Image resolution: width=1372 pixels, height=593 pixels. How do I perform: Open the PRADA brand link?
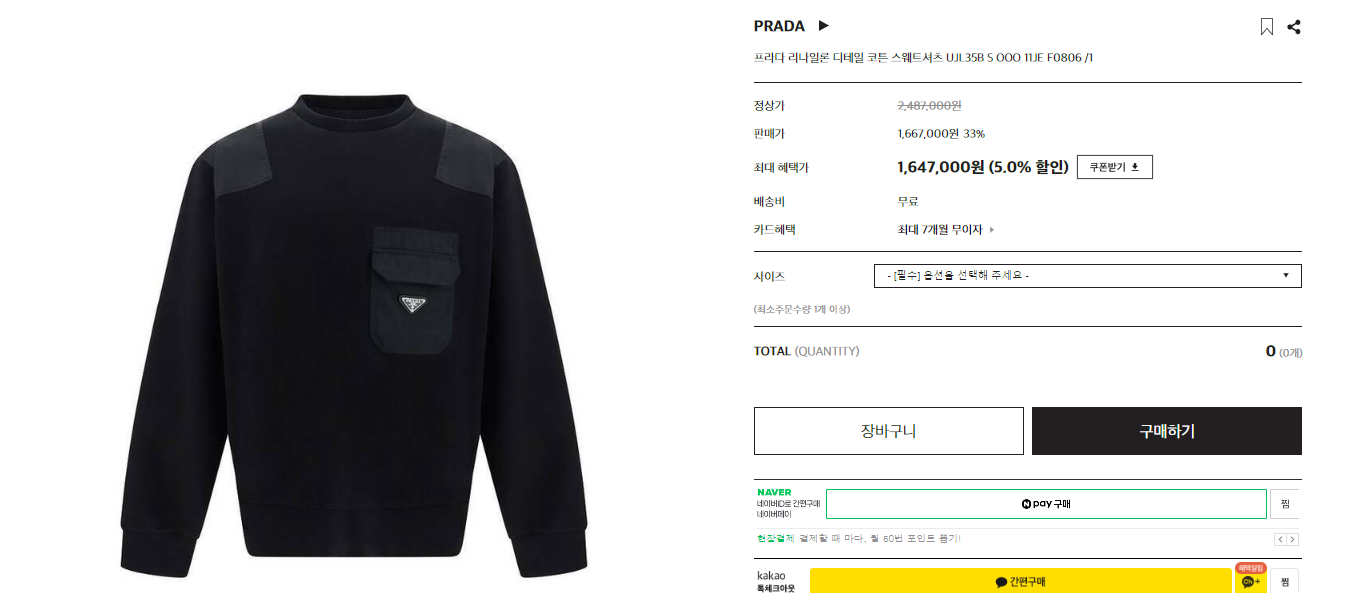point(779,26)
